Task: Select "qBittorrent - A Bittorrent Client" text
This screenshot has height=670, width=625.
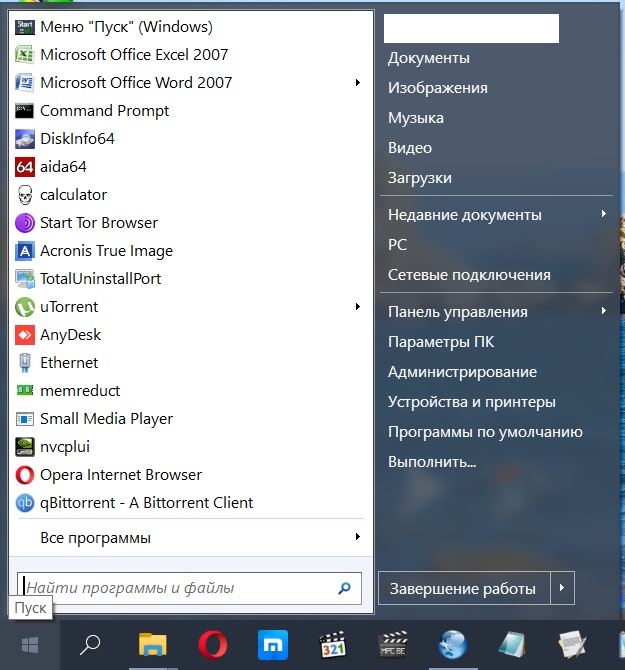Action: (147, 503)
